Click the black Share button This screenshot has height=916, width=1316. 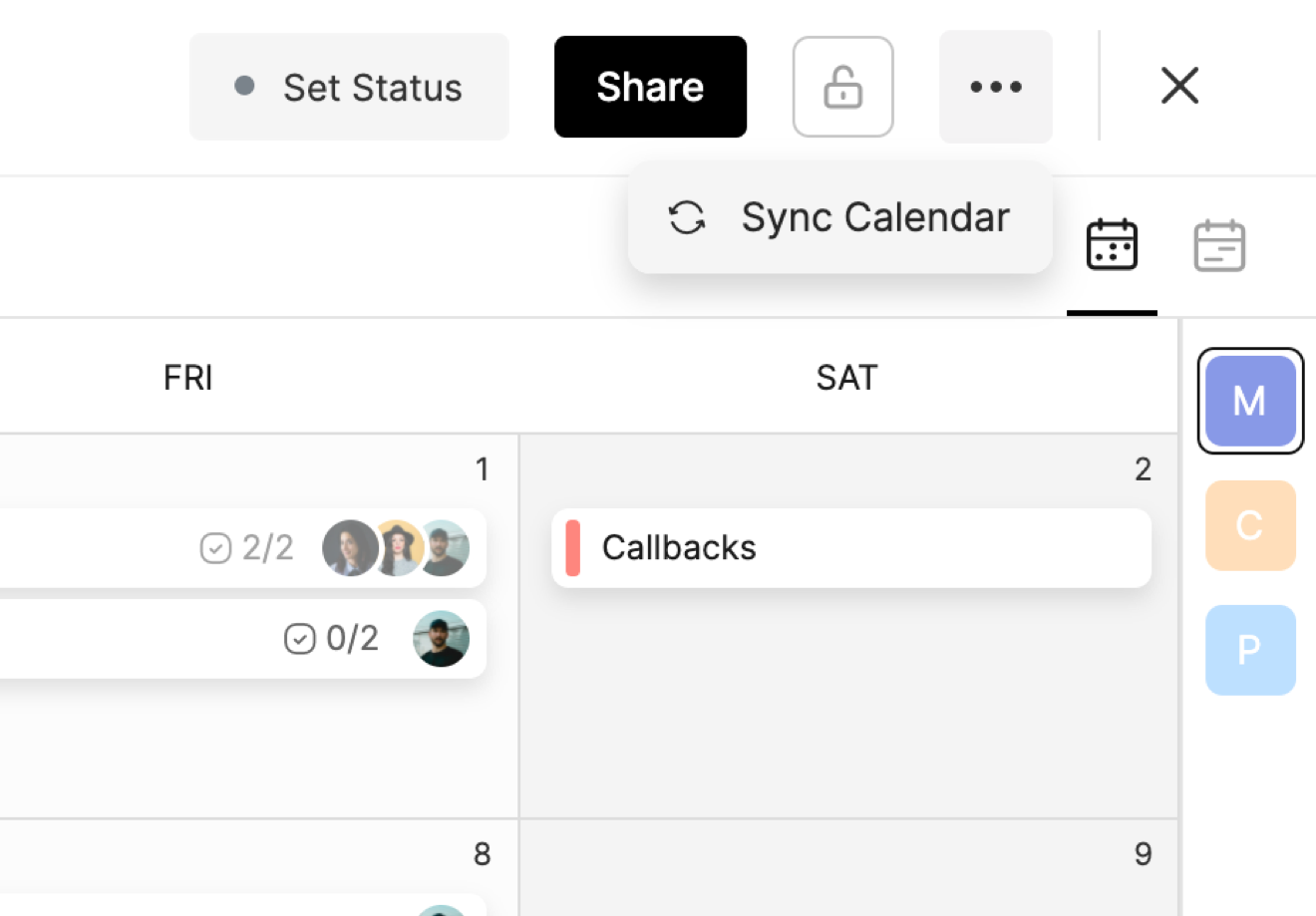tap(650, 87)
